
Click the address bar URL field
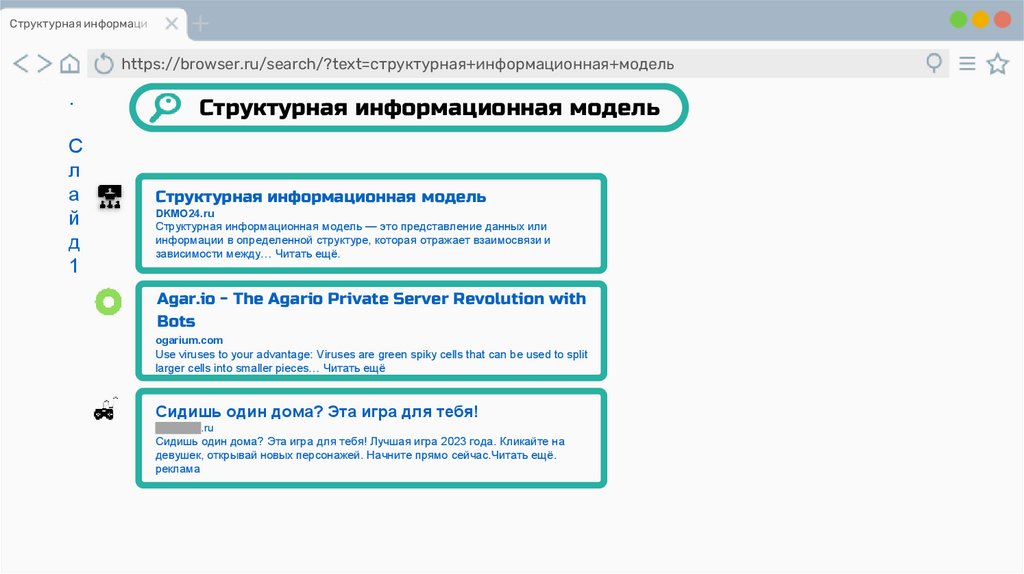click(517, 64)
